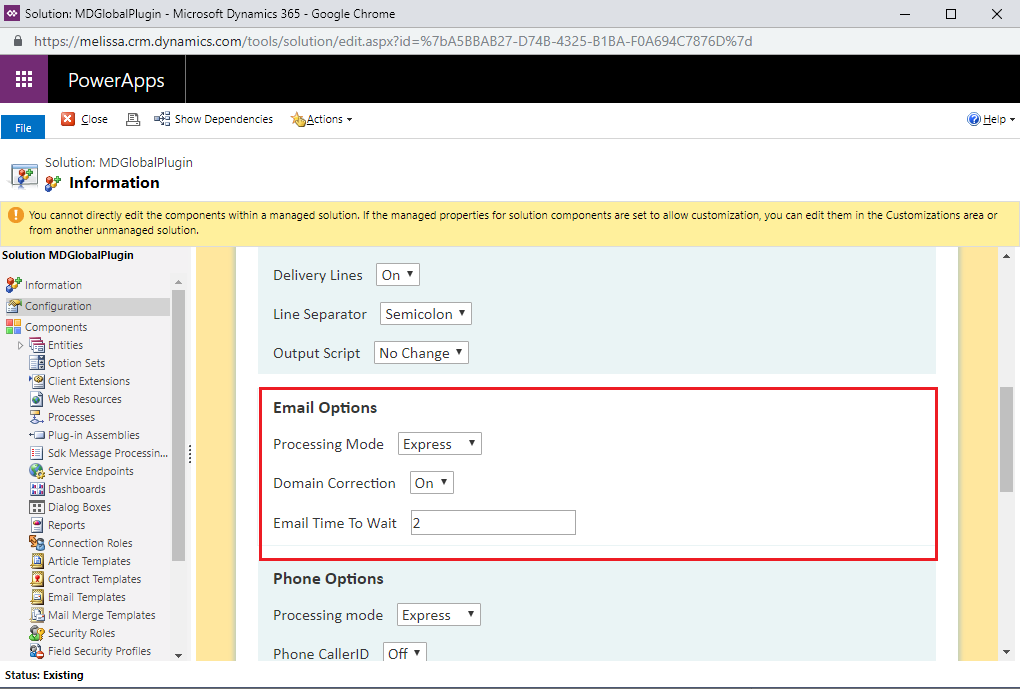1020x689 pixels.
Task: Click the main content scroll up arrow
Action: coord(1006,256)
